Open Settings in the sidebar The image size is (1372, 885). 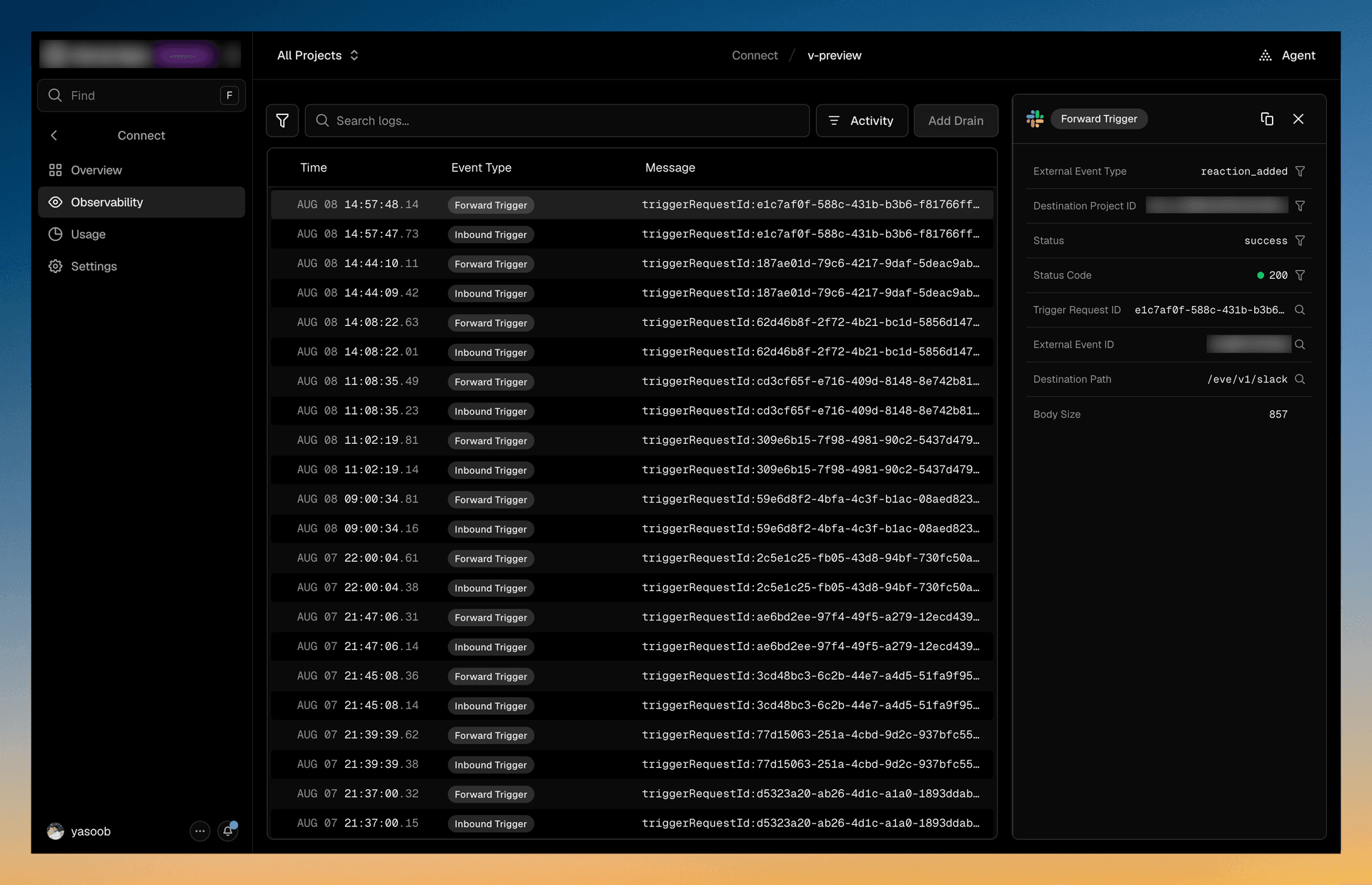pos(141,266)
